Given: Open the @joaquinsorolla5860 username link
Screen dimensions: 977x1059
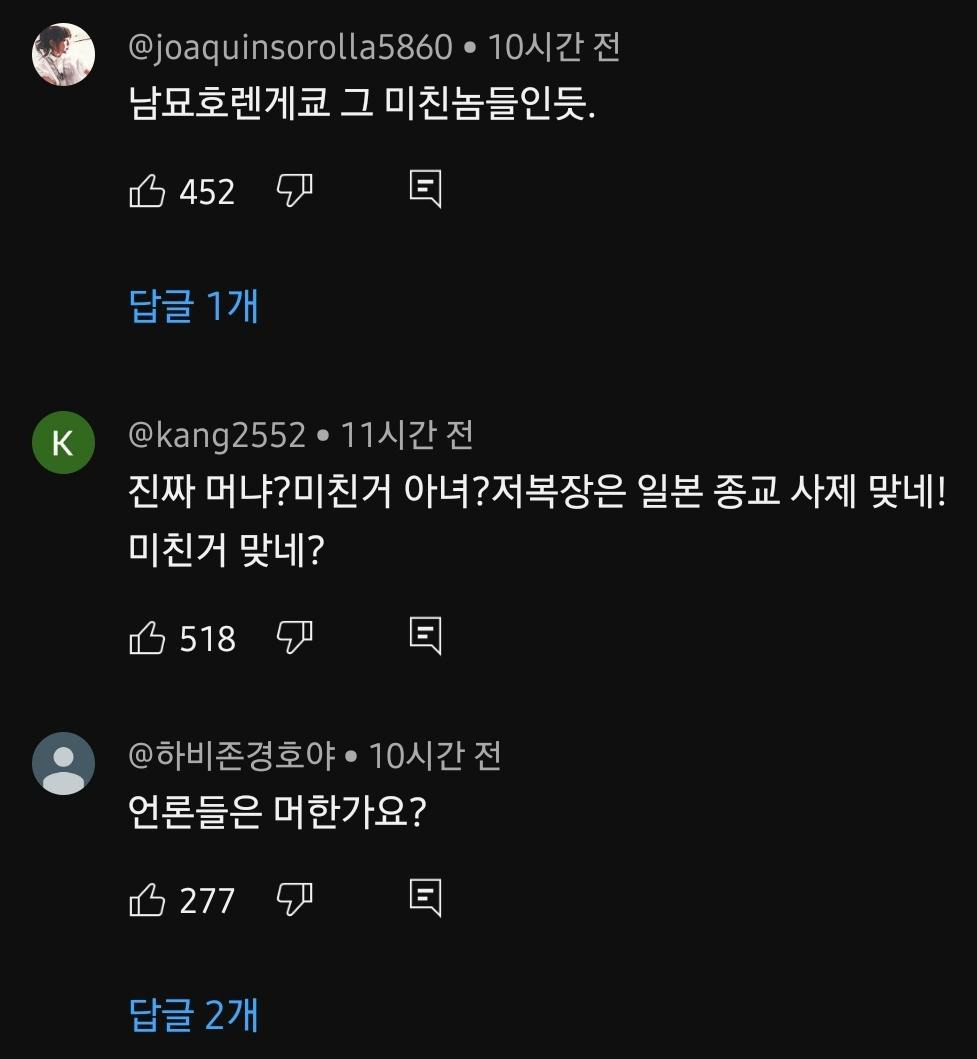Looking at the screenshot, I should 290,47.
